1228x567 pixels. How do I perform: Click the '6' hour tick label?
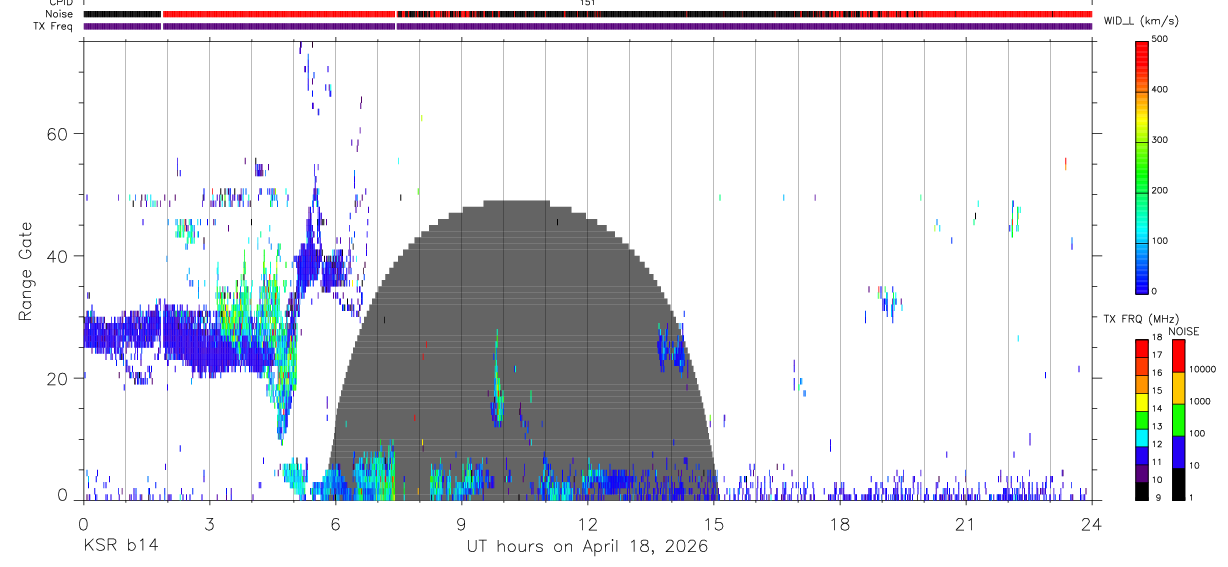point(335,523)
